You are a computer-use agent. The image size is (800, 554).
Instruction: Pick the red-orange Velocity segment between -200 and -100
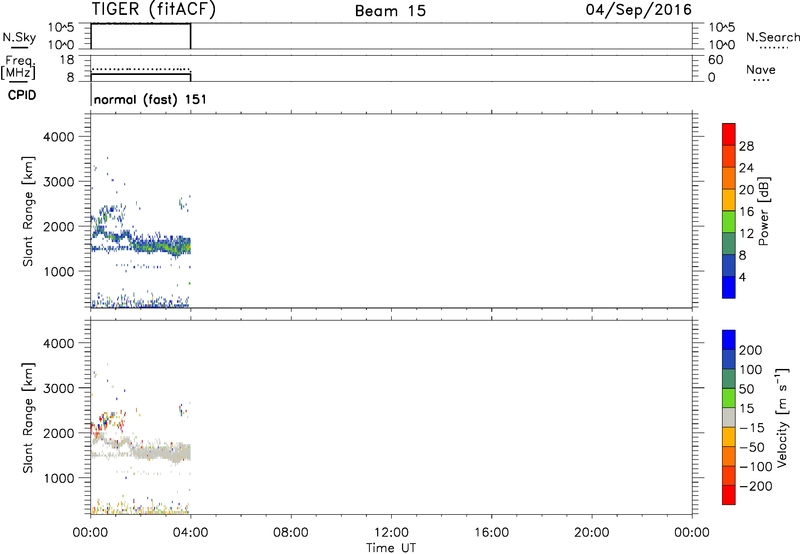click(x=729, y=475)
